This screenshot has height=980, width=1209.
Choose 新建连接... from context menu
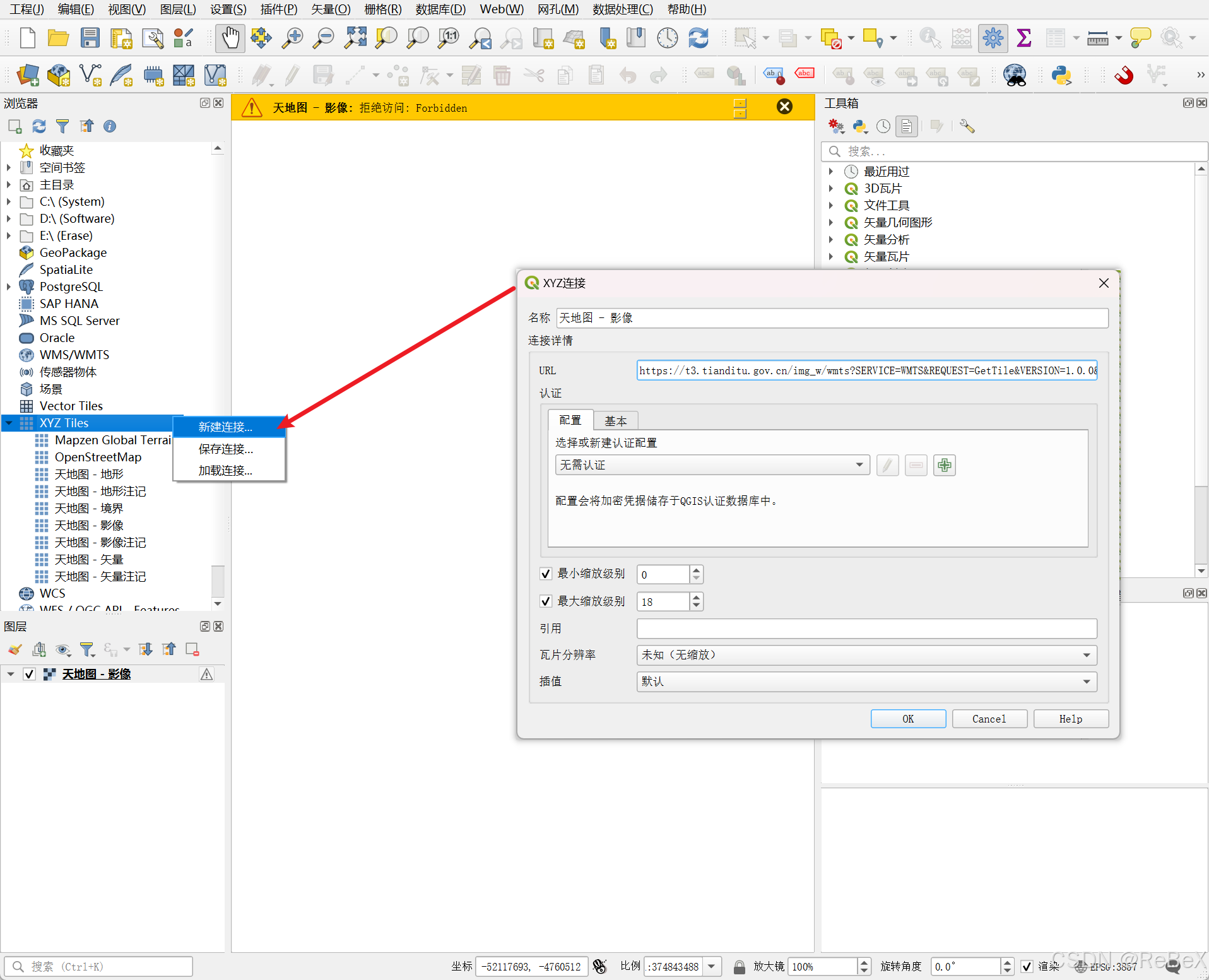[x=229, y=427]
